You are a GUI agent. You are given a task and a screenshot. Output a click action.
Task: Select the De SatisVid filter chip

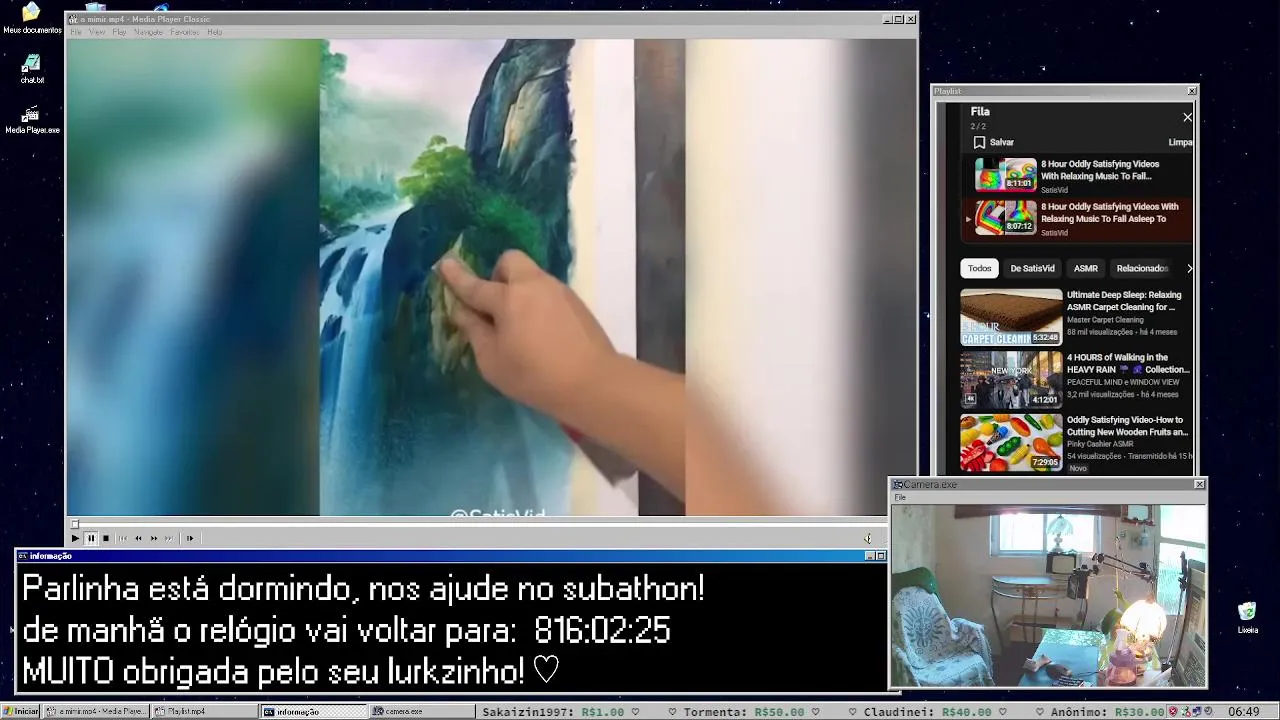click(x=1032, y=268)
